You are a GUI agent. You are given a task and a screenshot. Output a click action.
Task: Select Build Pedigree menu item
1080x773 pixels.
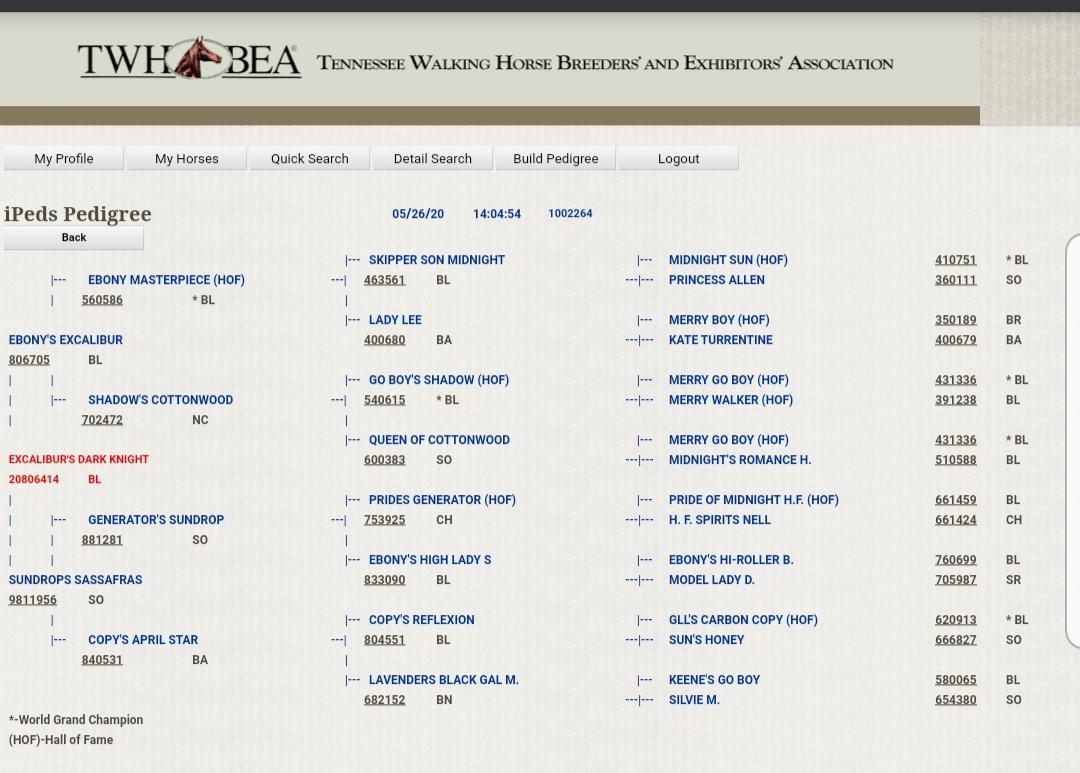556,158
